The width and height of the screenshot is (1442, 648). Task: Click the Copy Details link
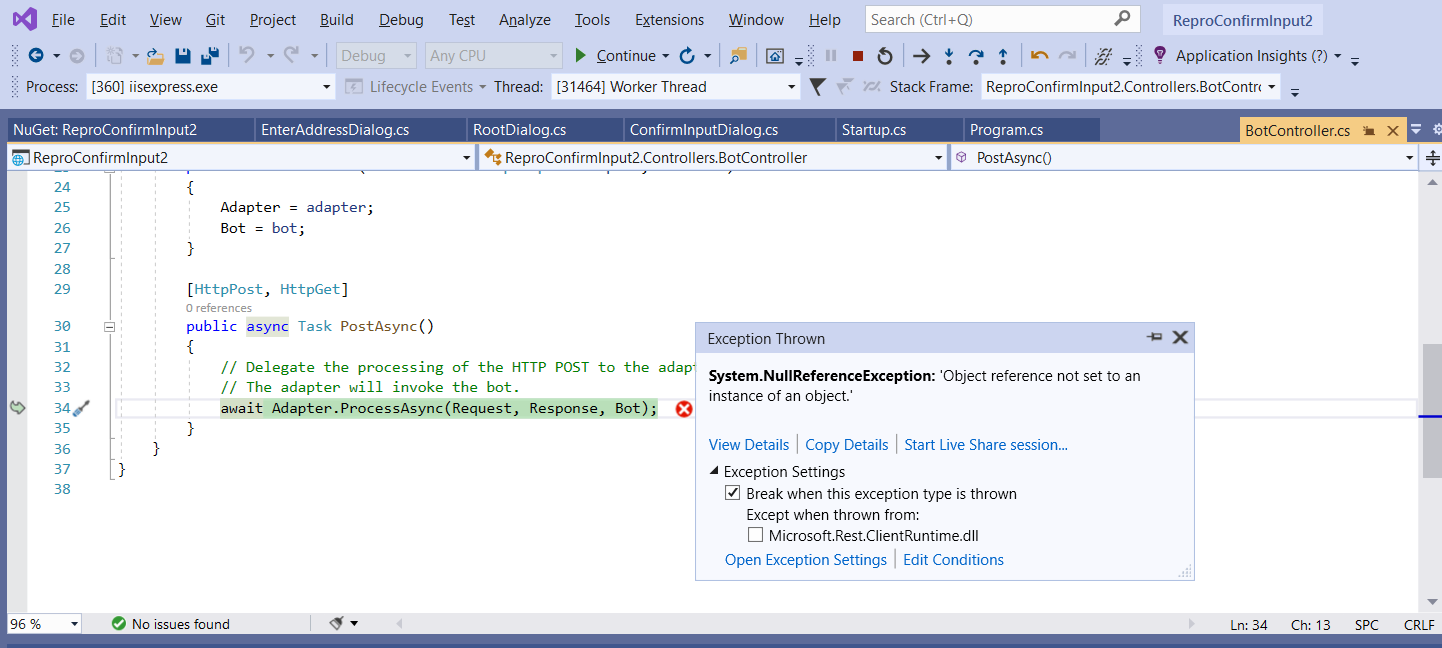[x=847, y=444]
